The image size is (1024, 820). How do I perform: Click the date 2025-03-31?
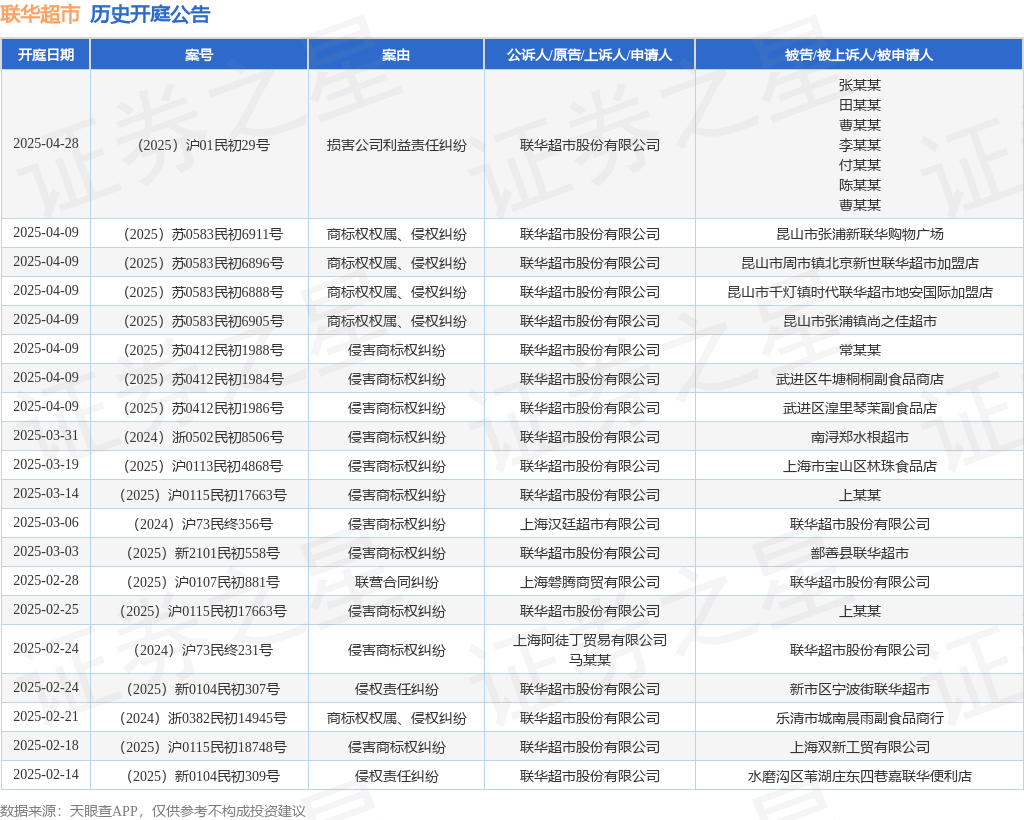[46, 435]
